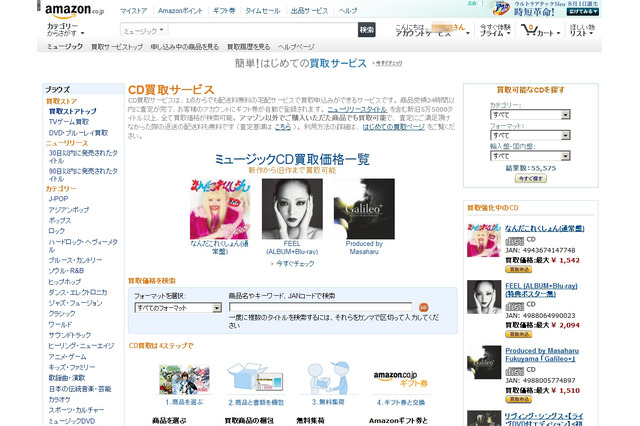Image resolution: width=640 pixels, height=426 pixels.
Task: Click 買取申込 button for なんだこれくしょん
Action: tap(518, 269)
